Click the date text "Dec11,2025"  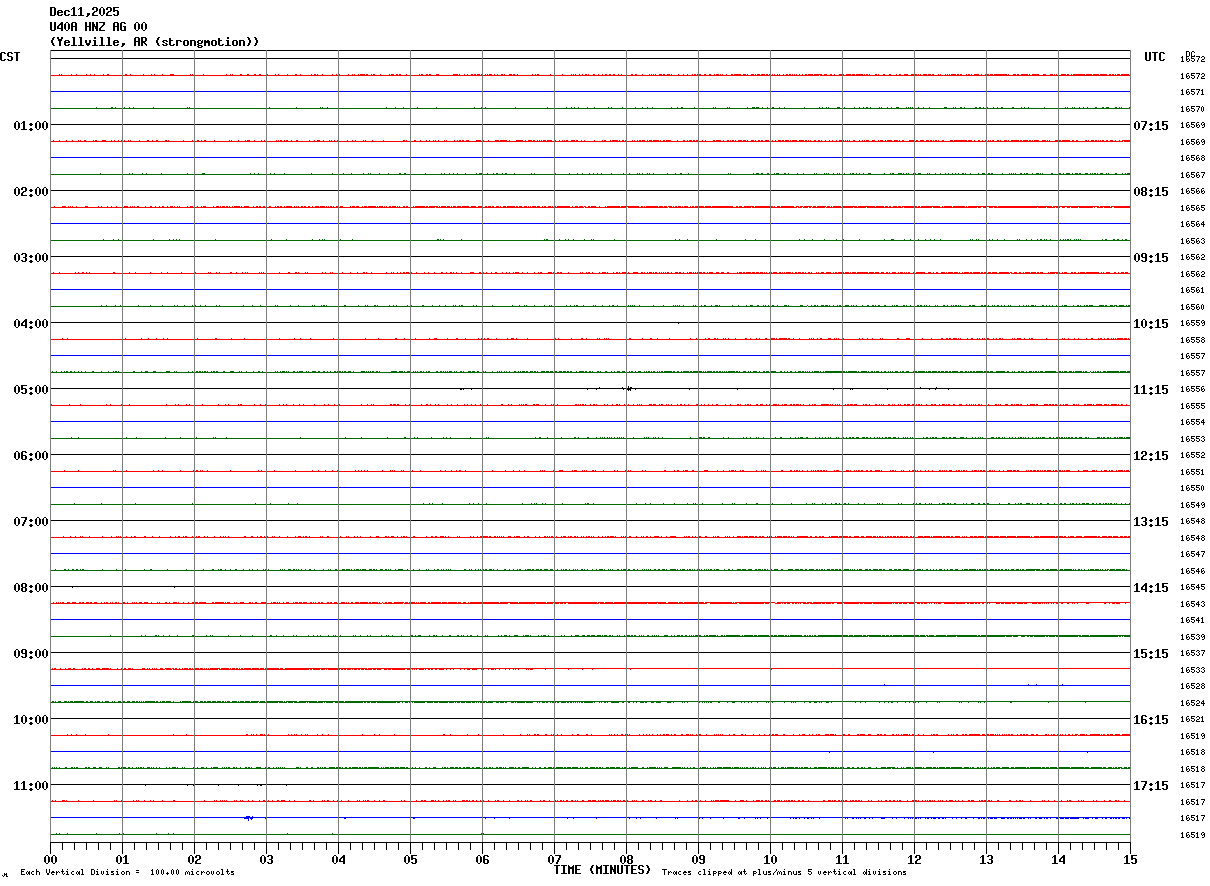[x=84, y=12]
